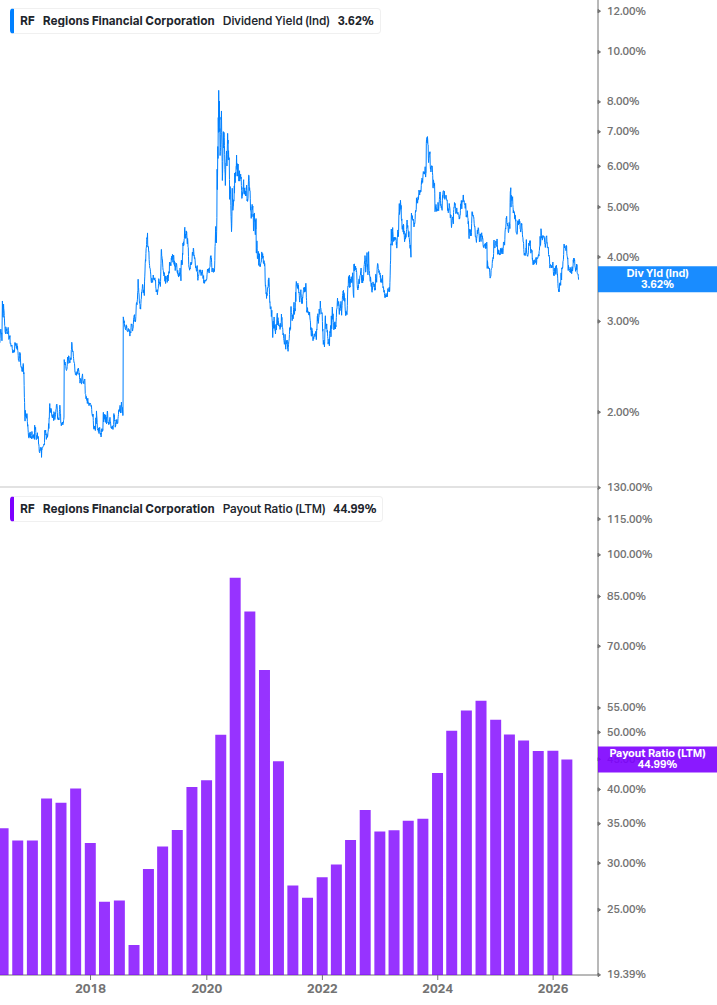Click the 100.00% tick on the payout axis

point(629,554)
